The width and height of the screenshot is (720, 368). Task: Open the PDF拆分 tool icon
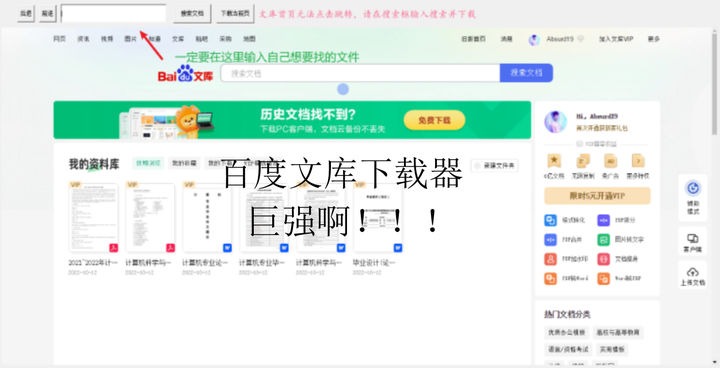click(x=603, y=221)
